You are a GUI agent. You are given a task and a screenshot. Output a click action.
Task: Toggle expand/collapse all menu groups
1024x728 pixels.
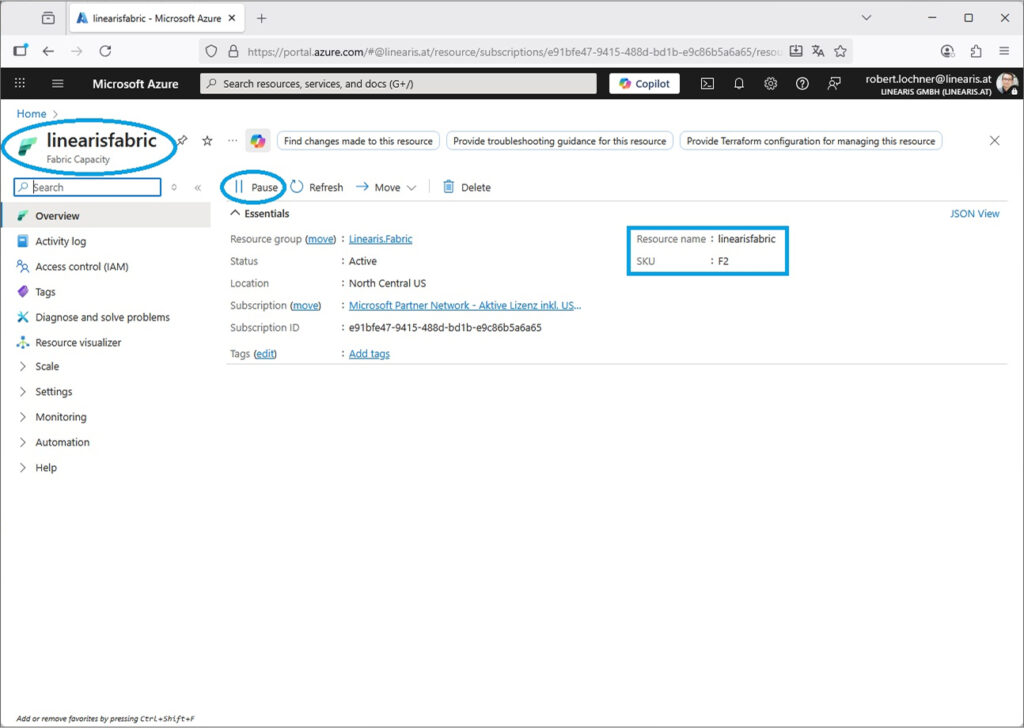[174, 187]
